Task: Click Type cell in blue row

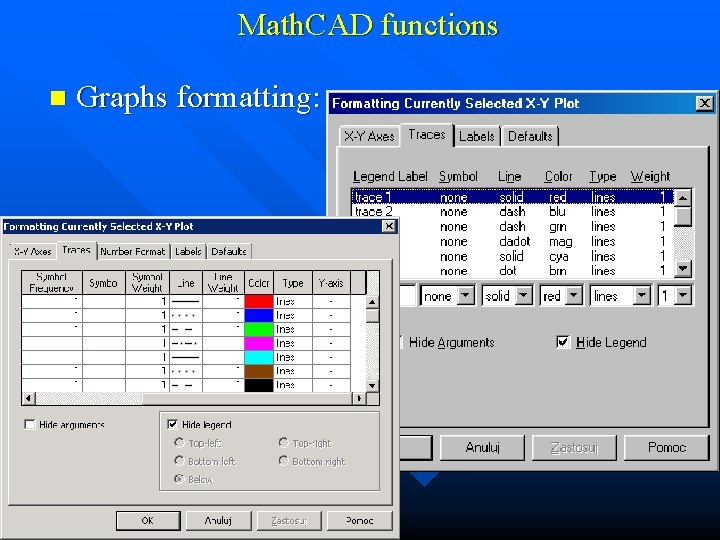Action: pos(293,315)
